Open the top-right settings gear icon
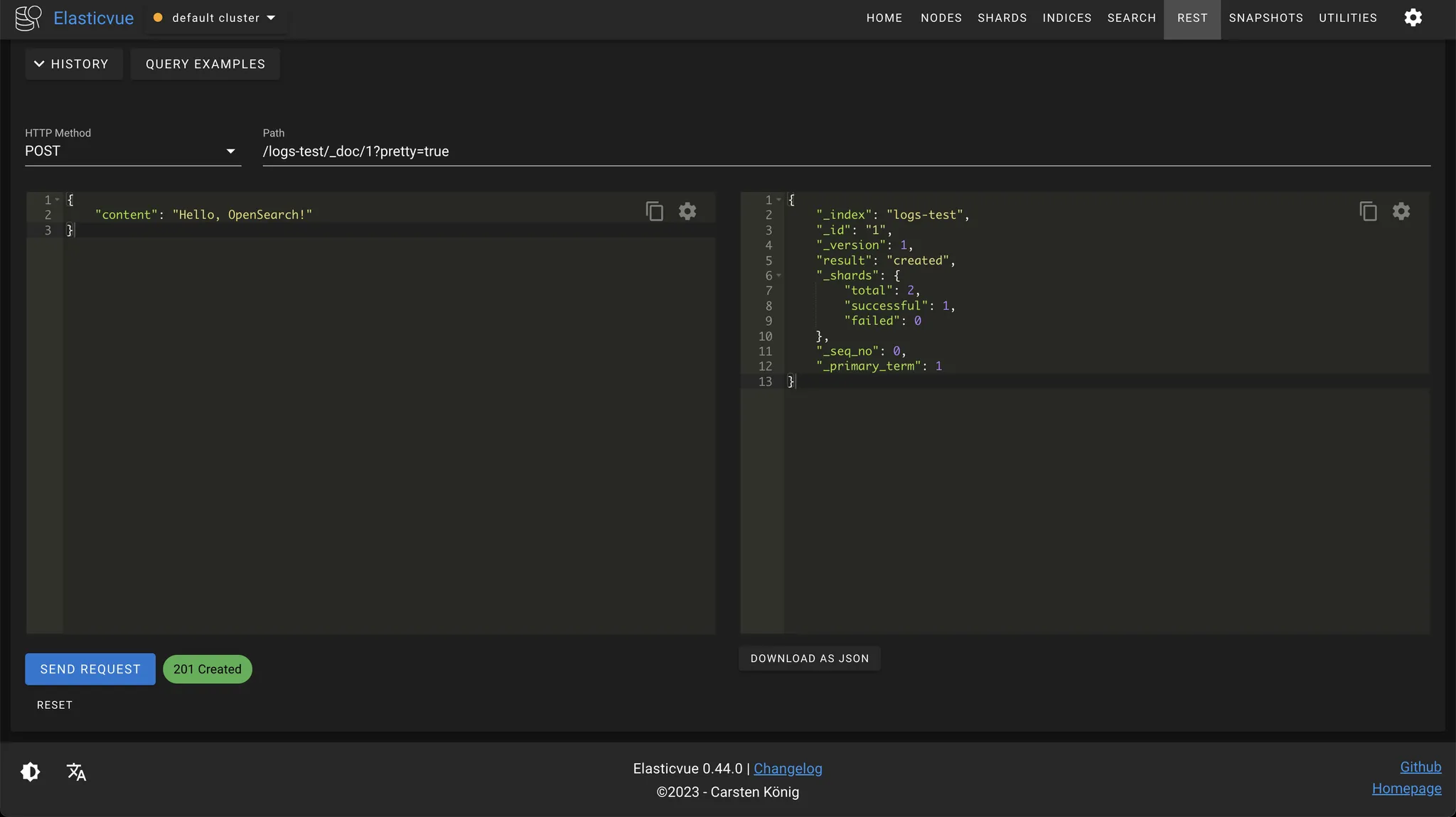 (1413, 18)
